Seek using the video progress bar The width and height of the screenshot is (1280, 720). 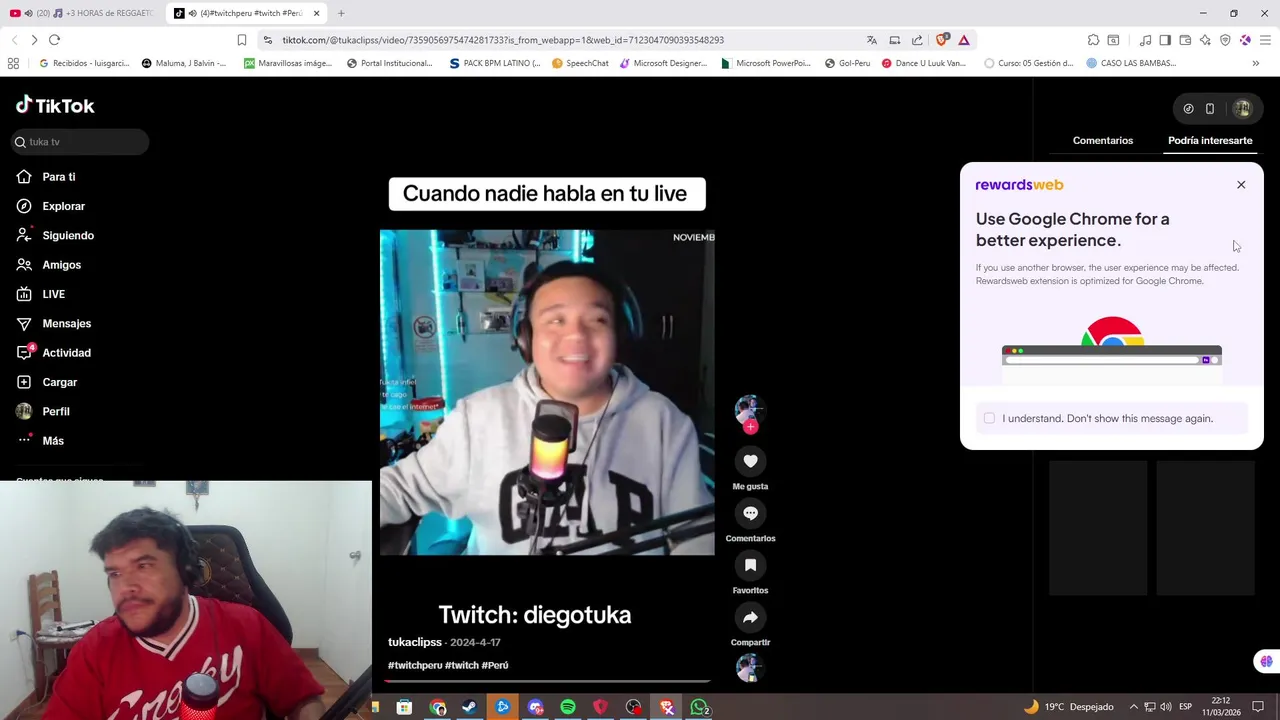(547, 682)
